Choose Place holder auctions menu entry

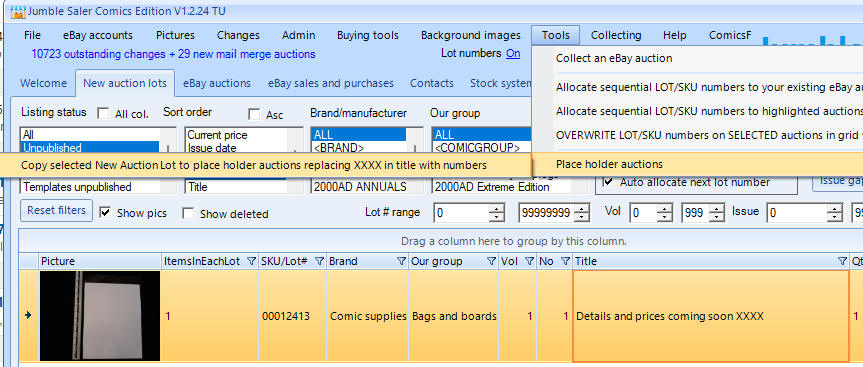(697, 164)
